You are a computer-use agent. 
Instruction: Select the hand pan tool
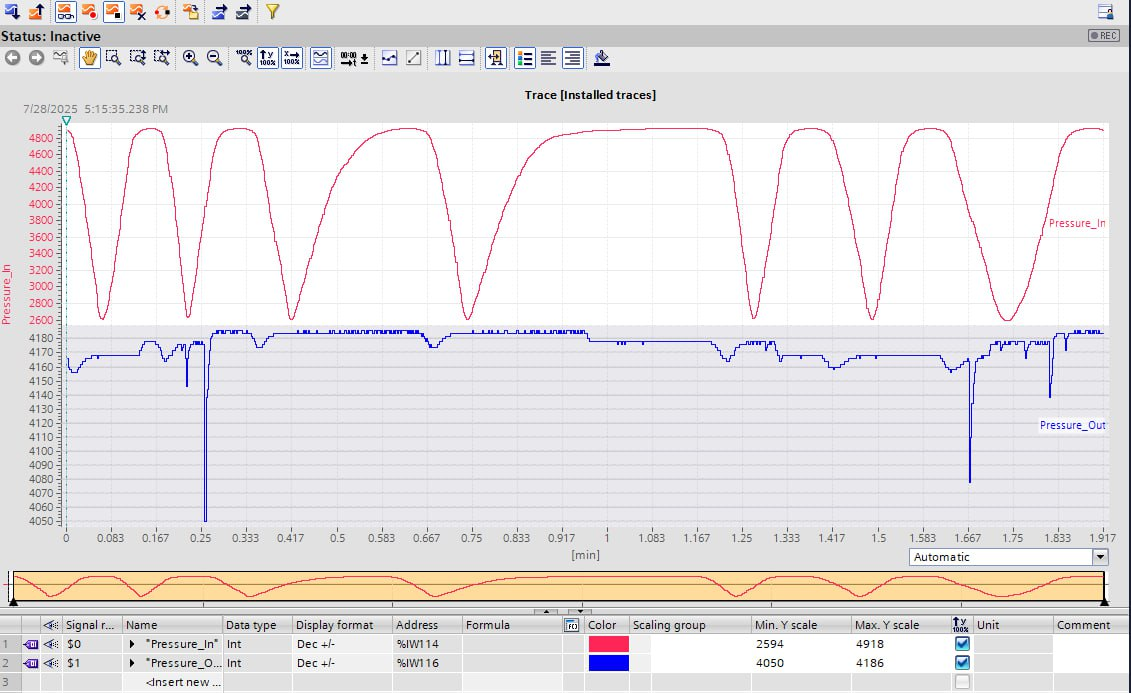pyautogui.click(x=89, y=58)
